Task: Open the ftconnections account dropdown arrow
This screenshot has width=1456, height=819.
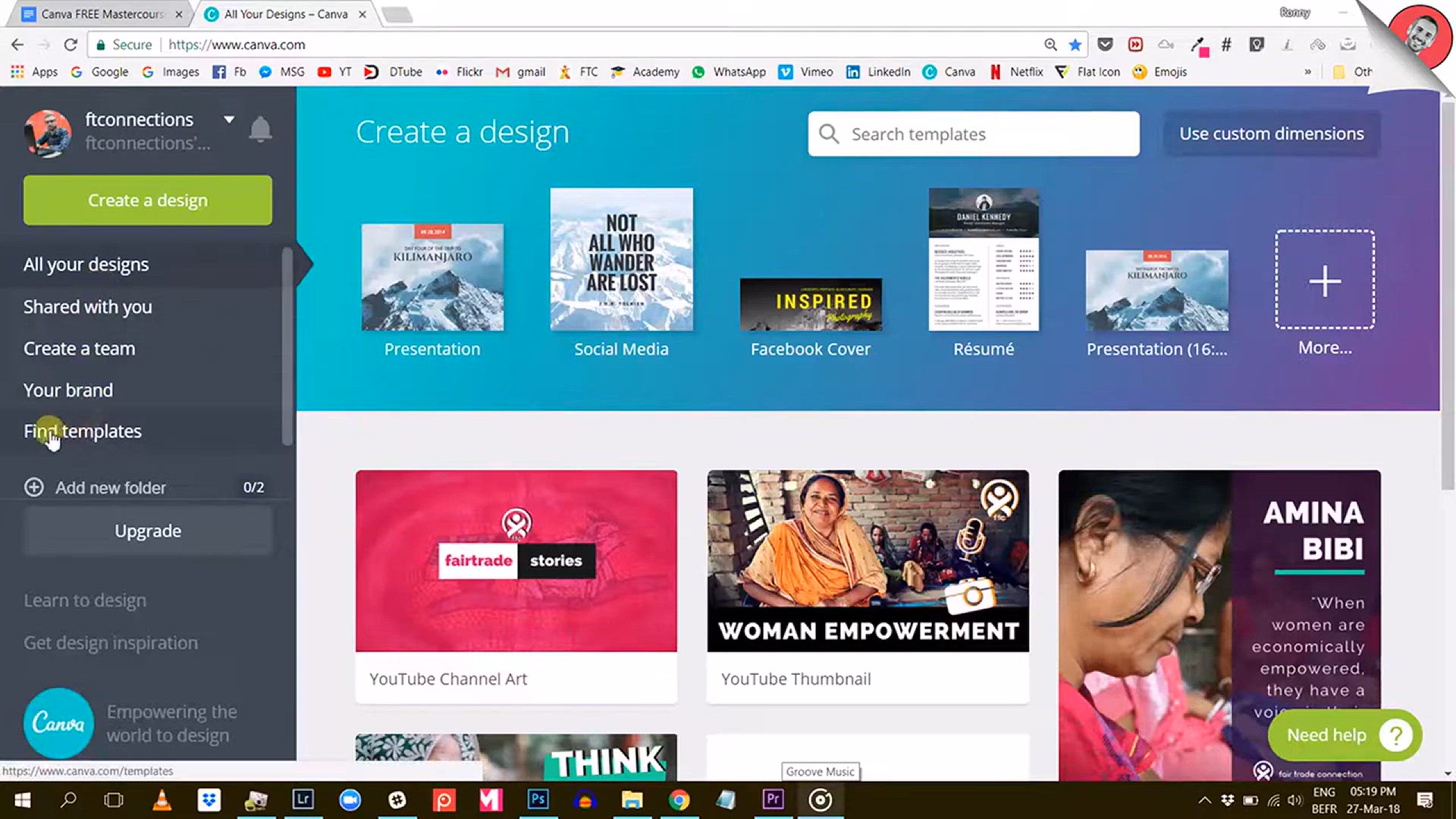Action: (229, 119)
